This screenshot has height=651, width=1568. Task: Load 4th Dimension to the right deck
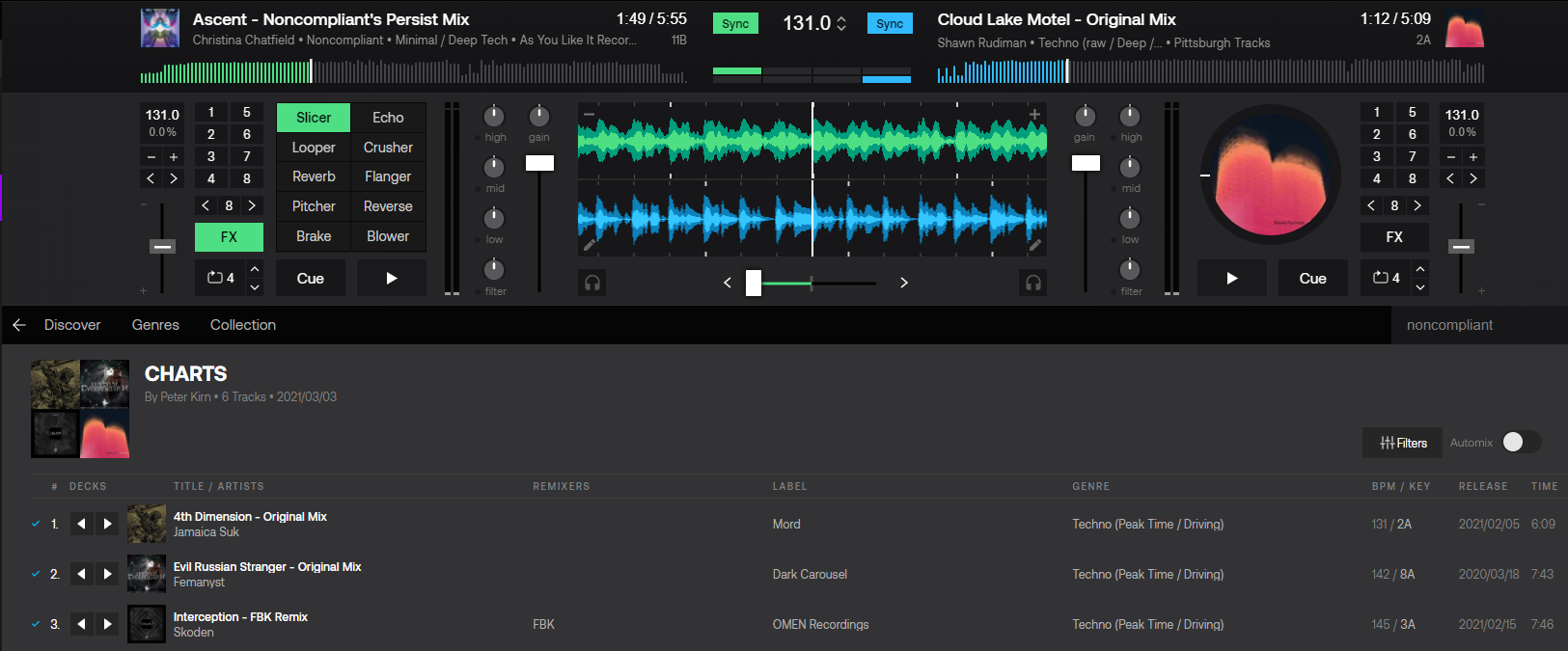[108, 524]
